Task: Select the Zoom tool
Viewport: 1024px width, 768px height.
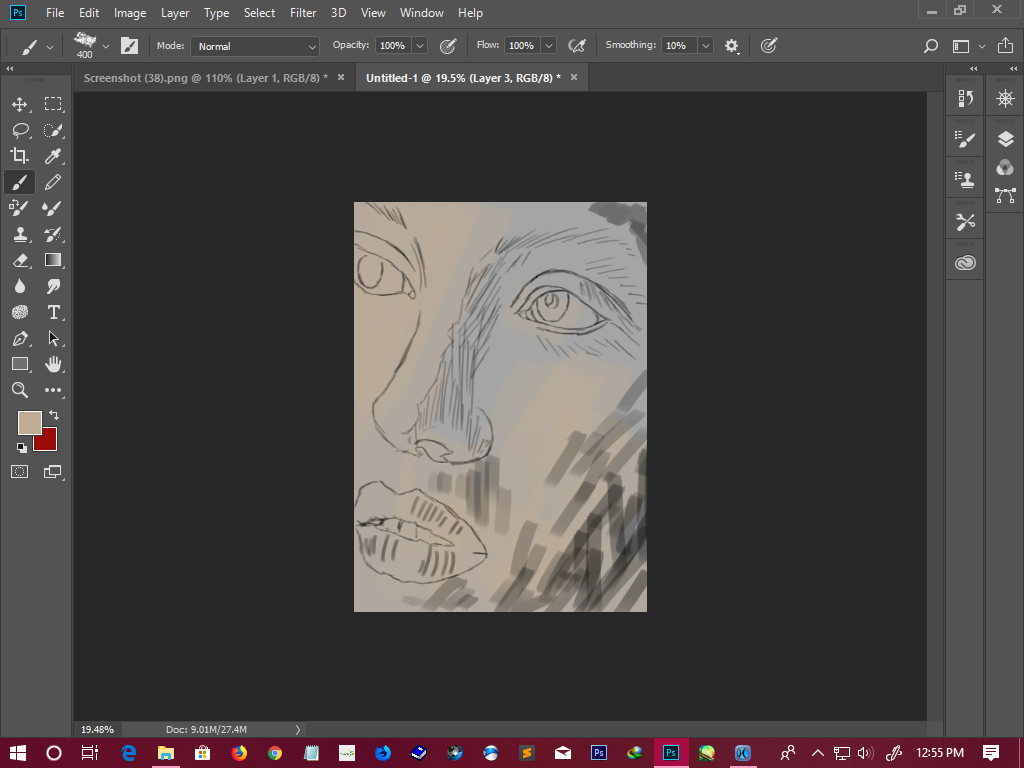Action: [x=20, y=390]
